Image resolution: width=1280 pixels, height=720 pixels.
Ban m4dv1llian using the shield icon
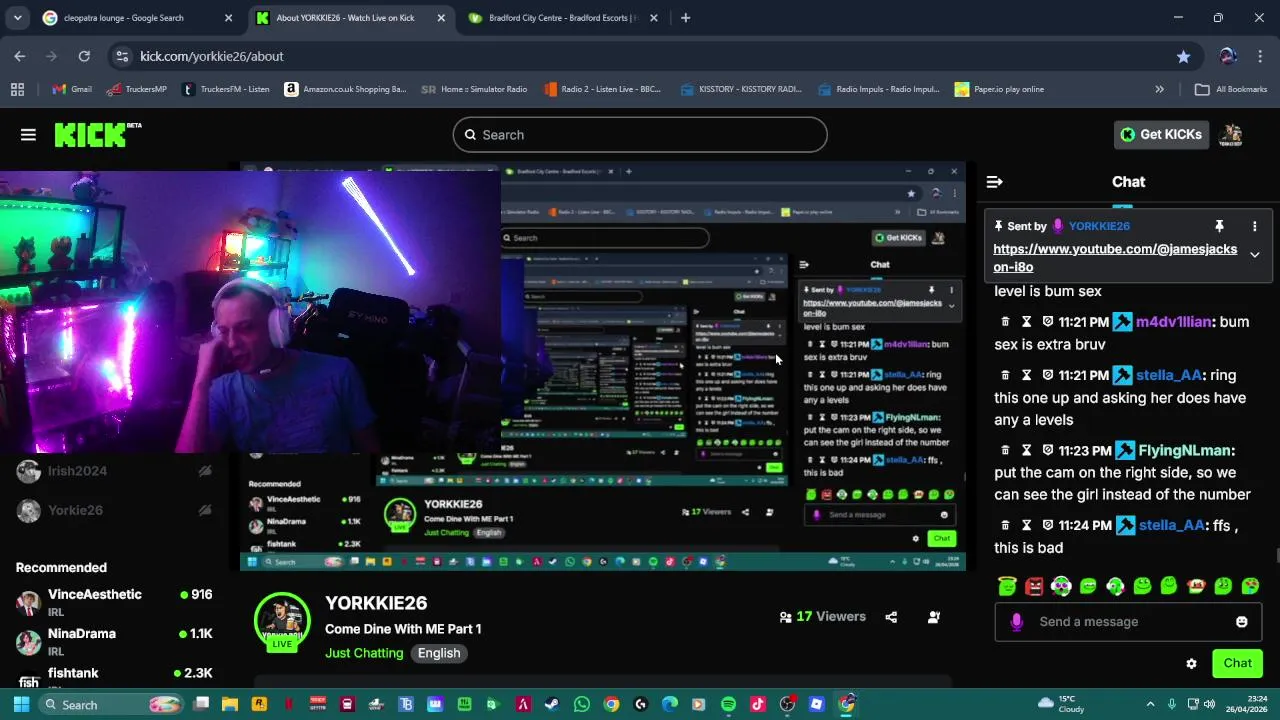pyautogui.click(x=1048, y=322)
